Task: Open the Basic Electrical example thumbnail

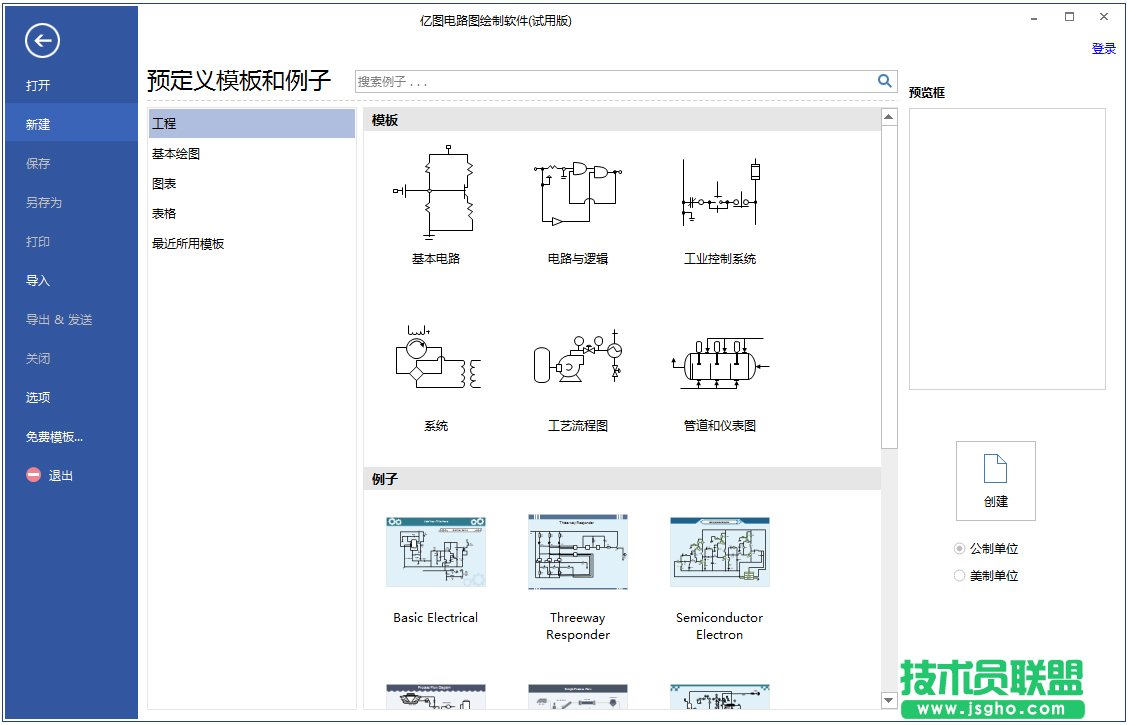Action: point(434,551)
